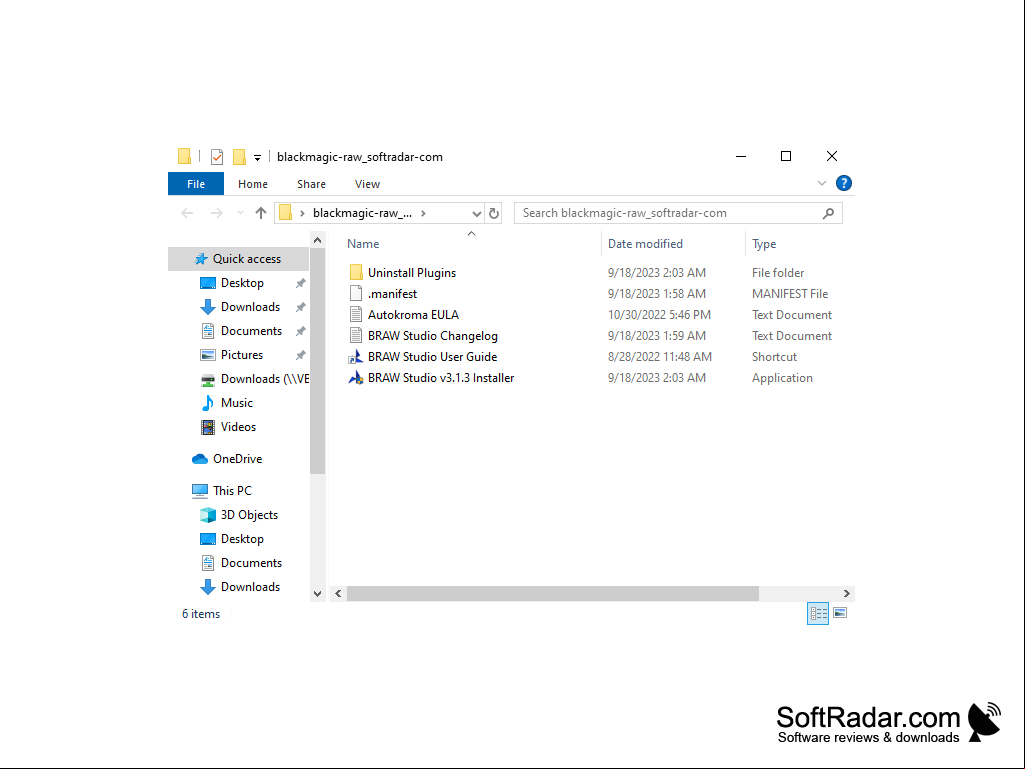Click the 'Application' type cell
This screenshot has height=769, width=1025.
point(782,378)
